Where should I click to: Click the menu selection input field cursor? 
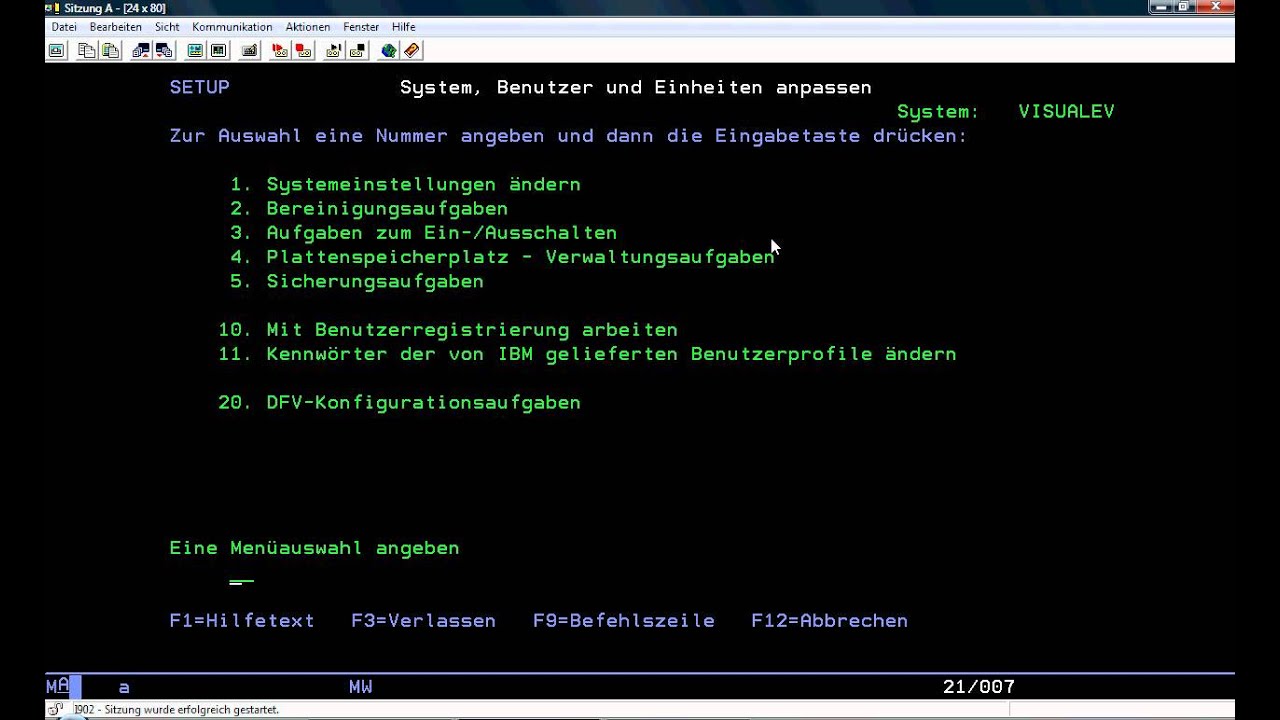tap(242, 575)
